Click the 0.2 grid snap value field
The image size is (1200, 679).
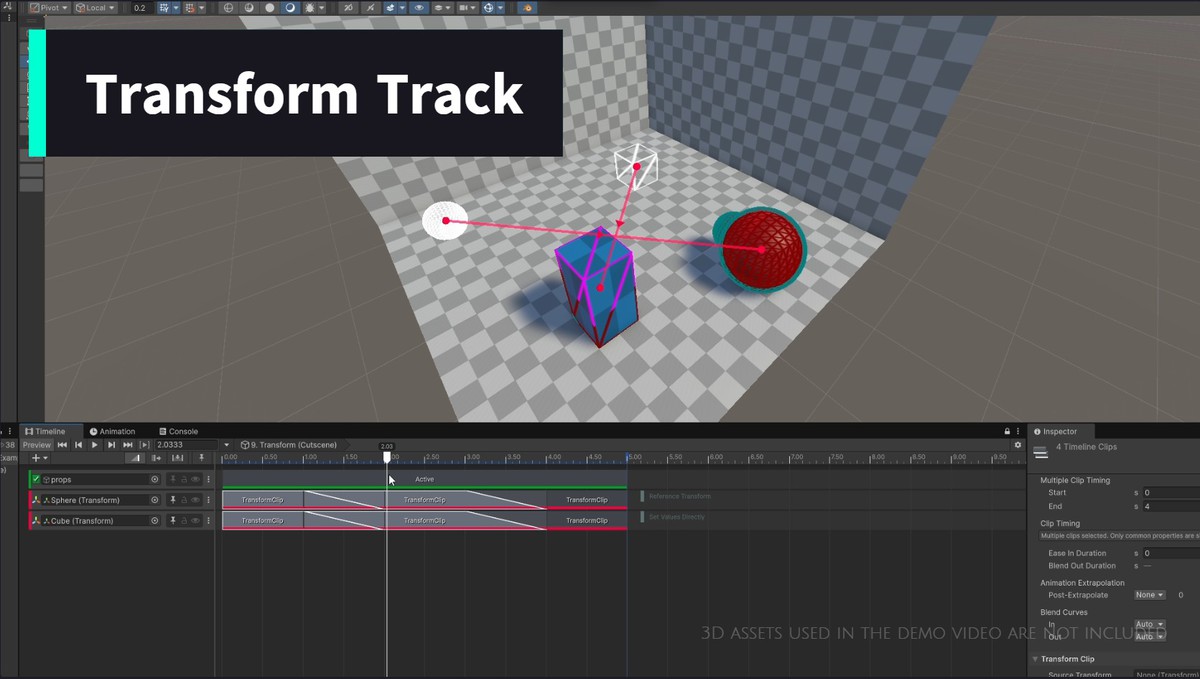coord(142,8)
